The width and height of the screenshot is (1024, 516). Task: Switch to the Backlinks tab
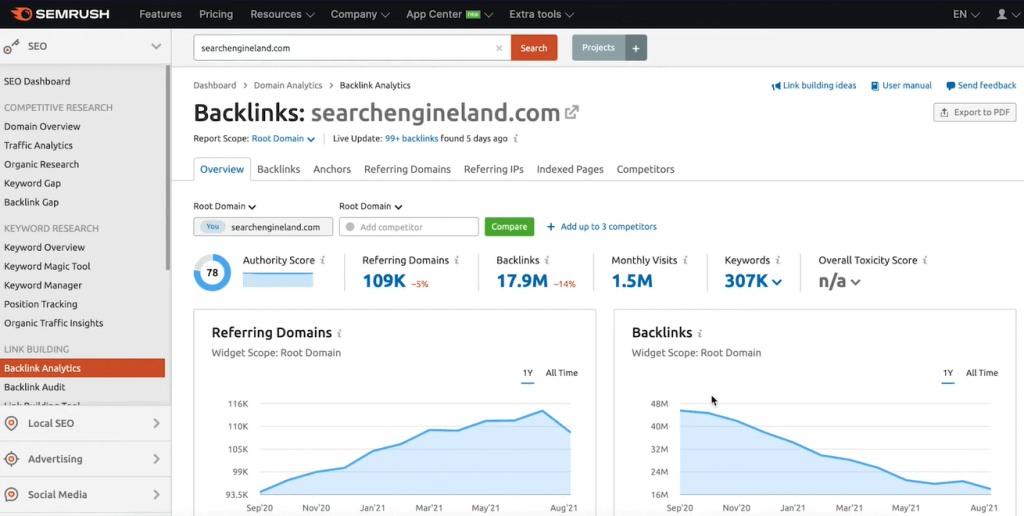pos(279,169)
